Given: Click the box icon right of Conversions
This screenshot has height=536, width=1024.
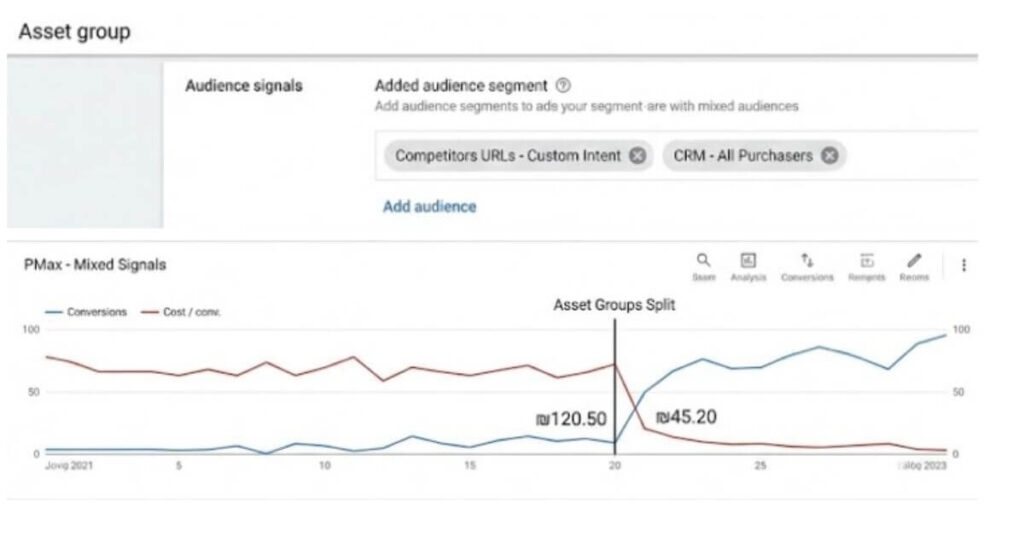Looking at the screenshot, I should click(867, 260).
